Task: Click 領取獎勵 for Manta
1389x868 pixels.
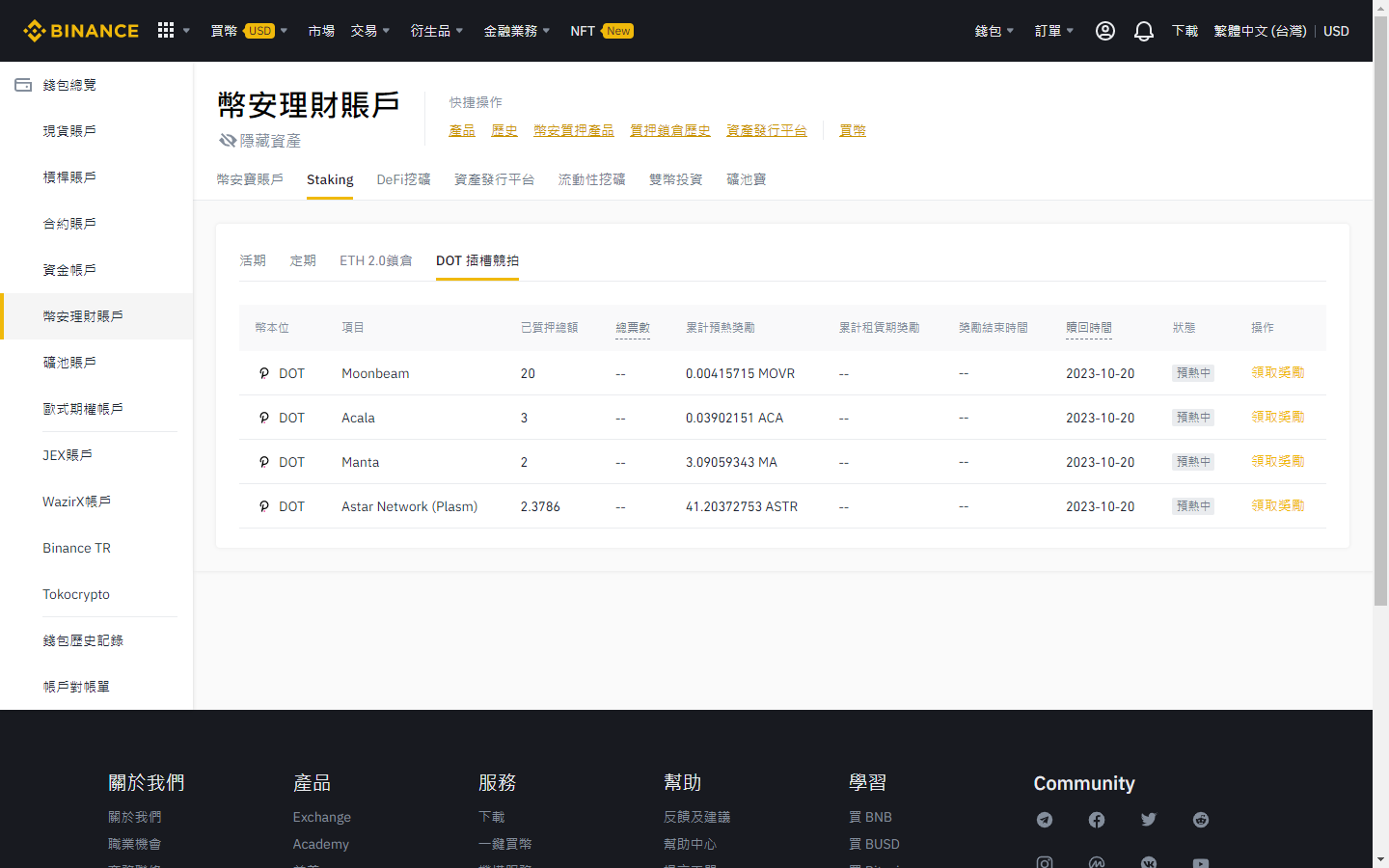Action: click(1278, 461)
